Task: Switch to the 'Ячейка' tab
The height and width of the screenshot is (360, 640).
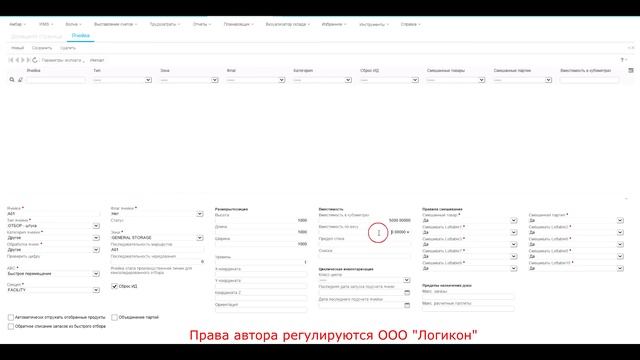Action: click(80, 36)
